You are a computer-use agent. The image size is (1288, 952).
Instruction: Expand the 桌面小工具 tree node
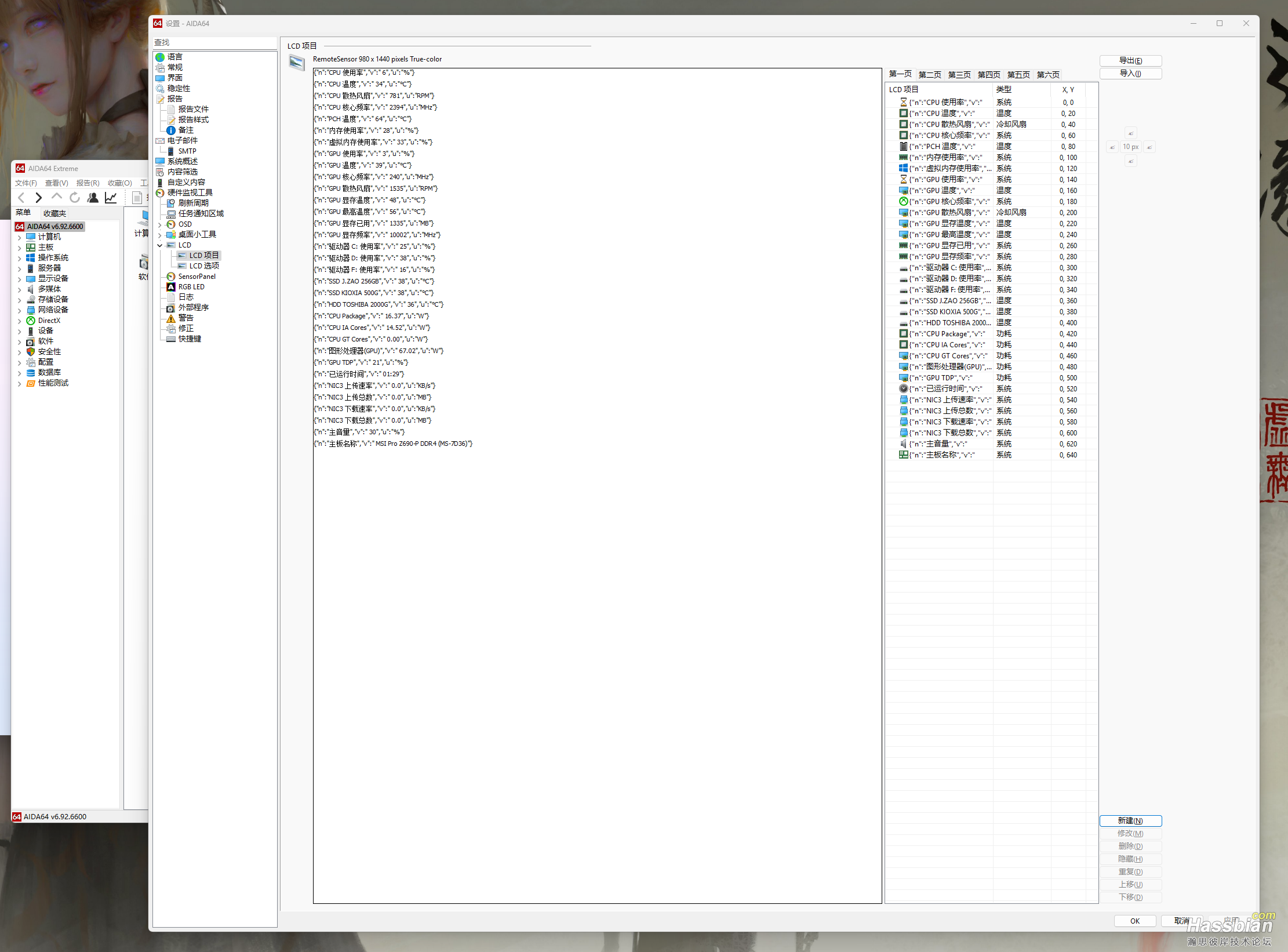[x=160, y=235]
